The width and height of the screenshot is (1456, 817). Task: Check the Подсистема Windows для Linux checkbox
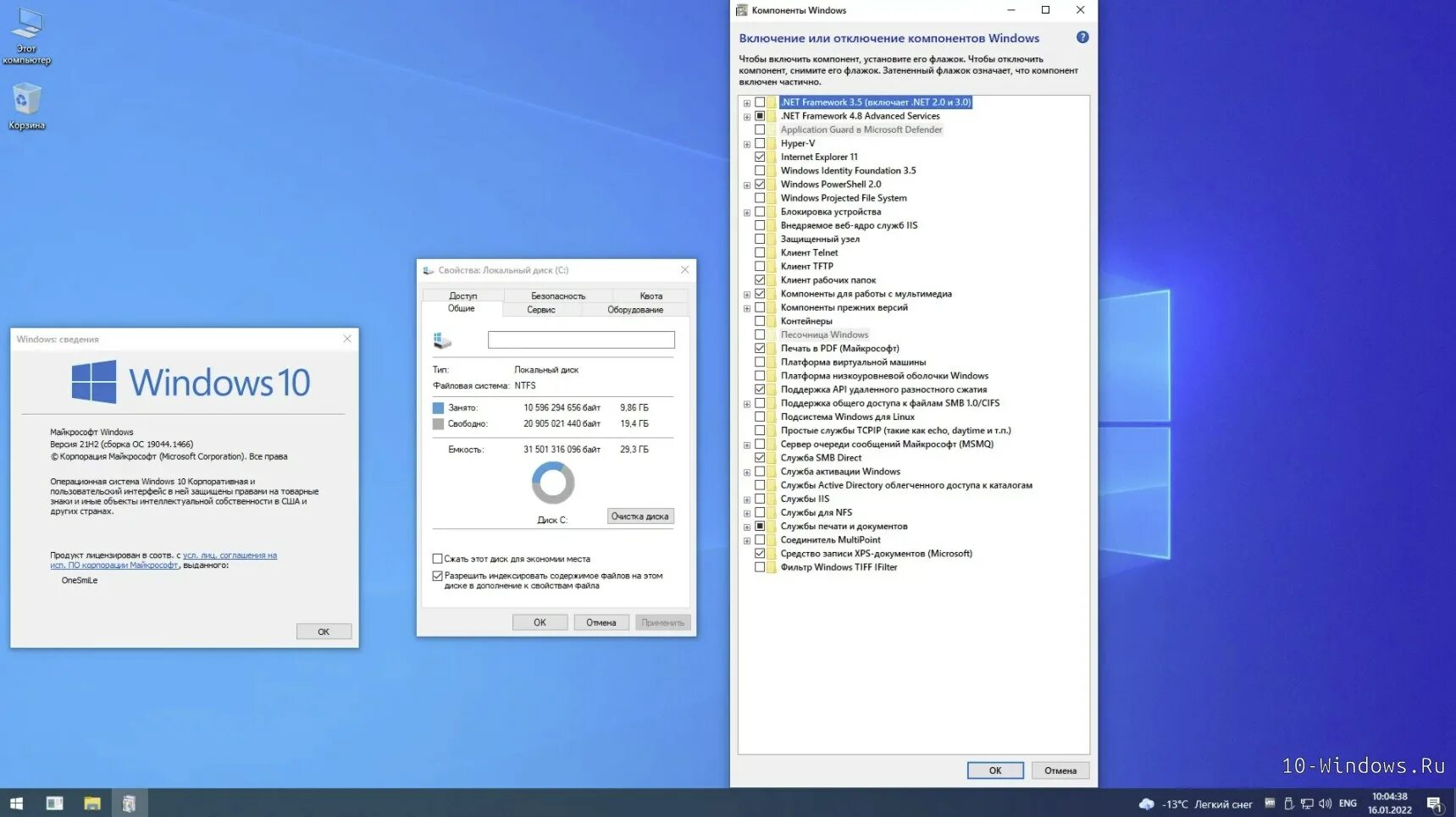coord(760,417)
